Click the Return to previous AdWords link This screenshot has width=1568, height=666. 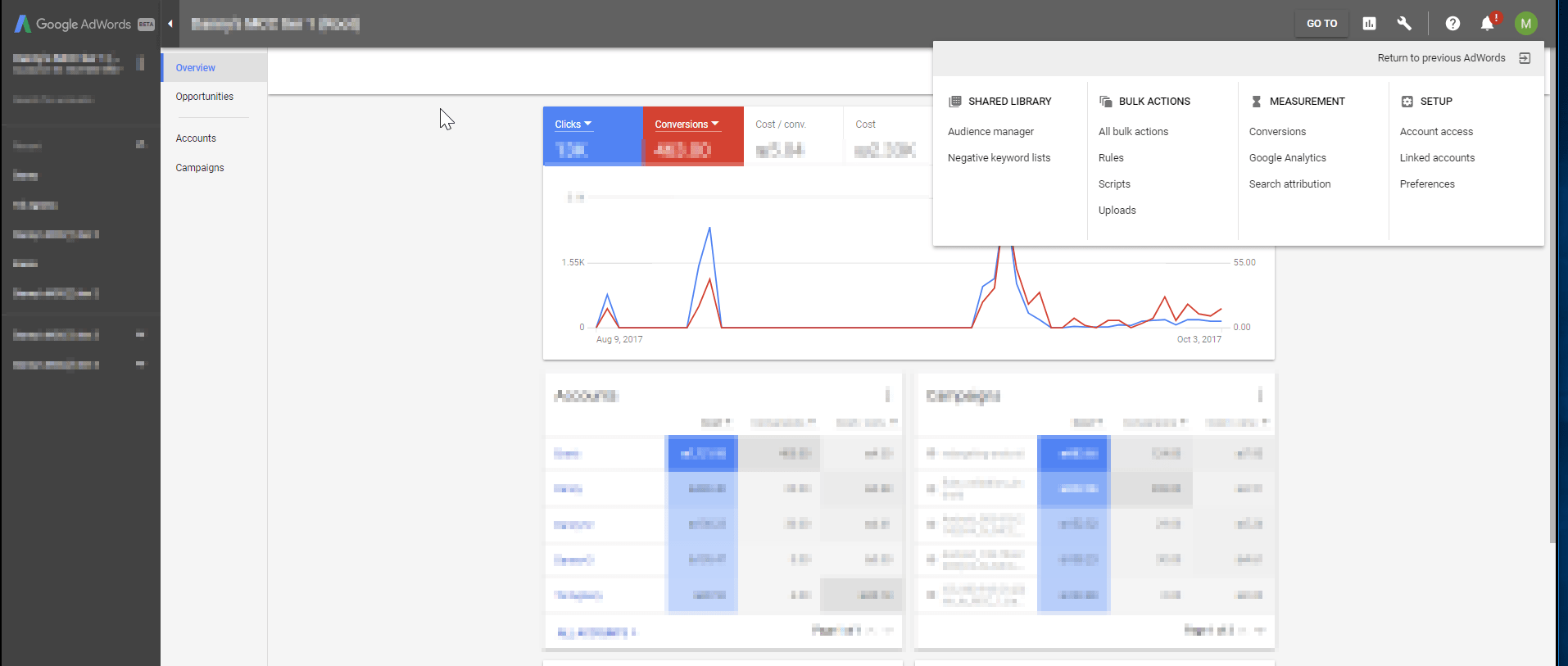[x=1441, y=58]
